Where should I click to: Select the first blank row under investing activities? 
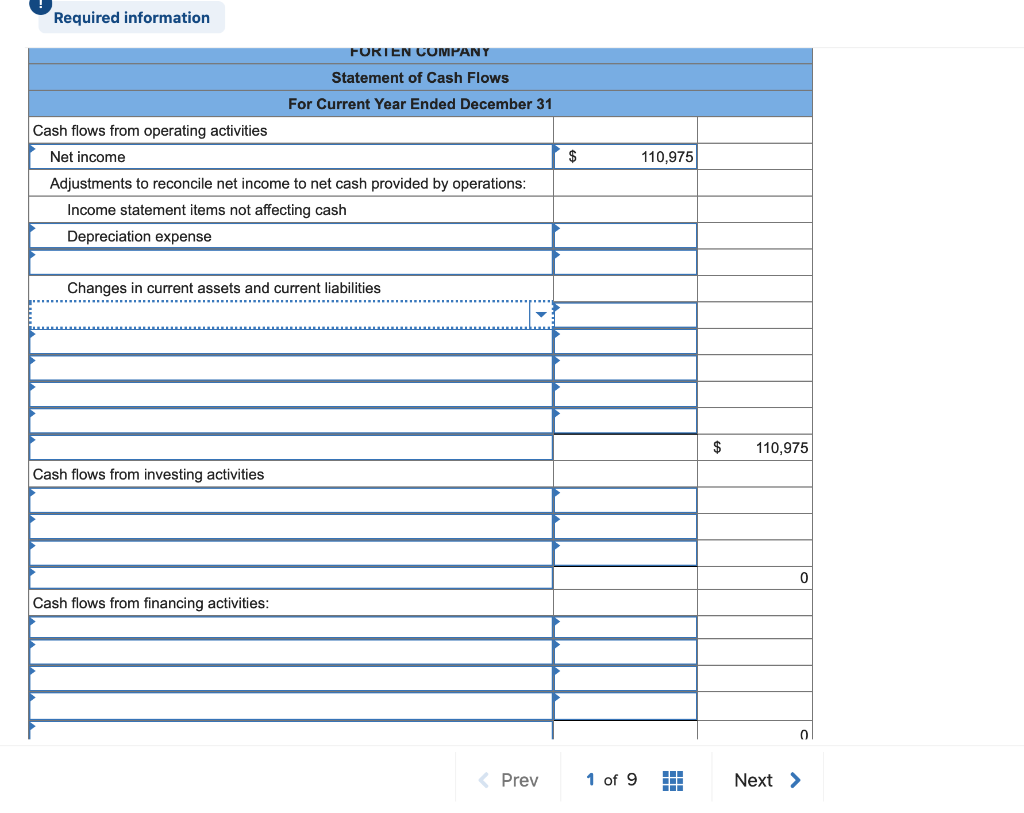[x=291, y=500]
